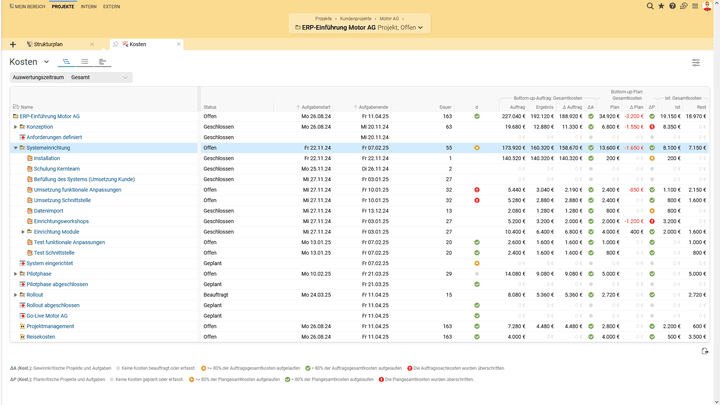Open the Kosten view dropdown
720x405 pixels.
tap(46, 62)
